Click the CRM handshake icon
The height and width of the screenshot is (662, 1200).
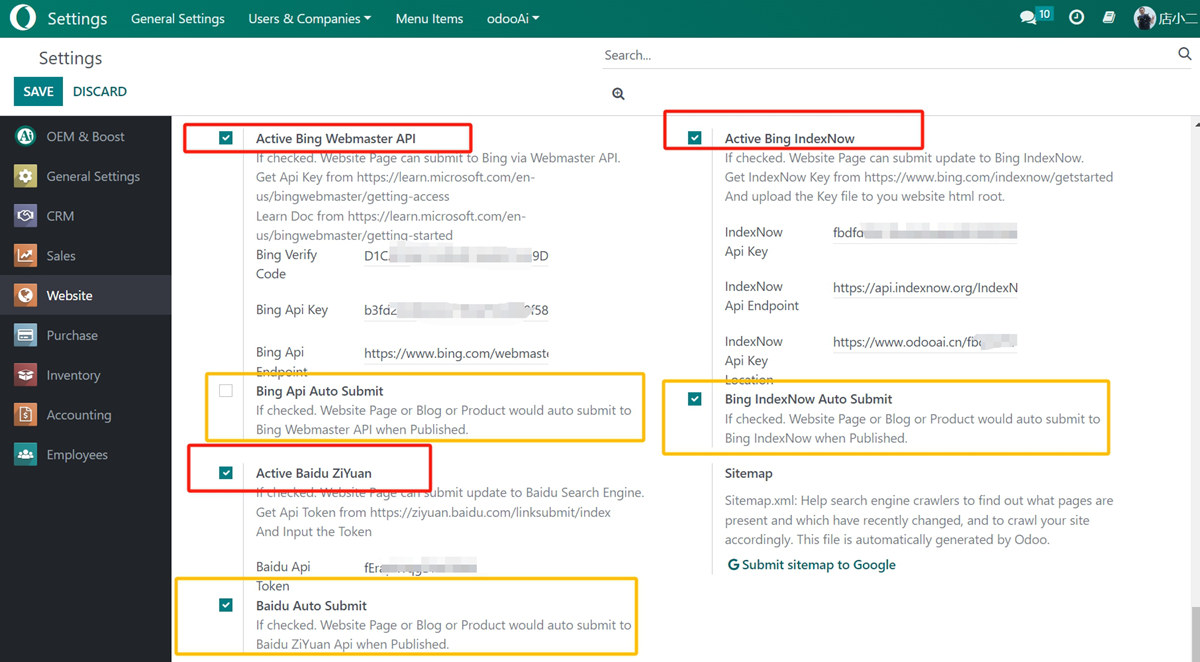pos(26,216)
